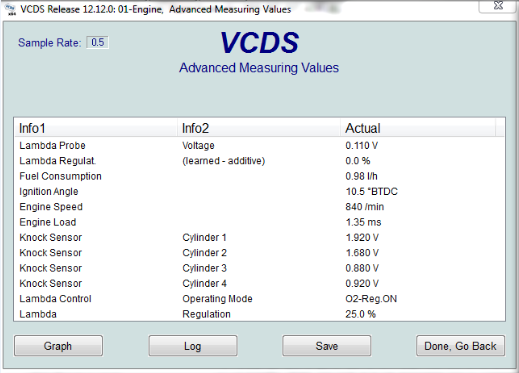
Task: Select the Lambda Regulat. row label
Action: (x=58, y=161)
